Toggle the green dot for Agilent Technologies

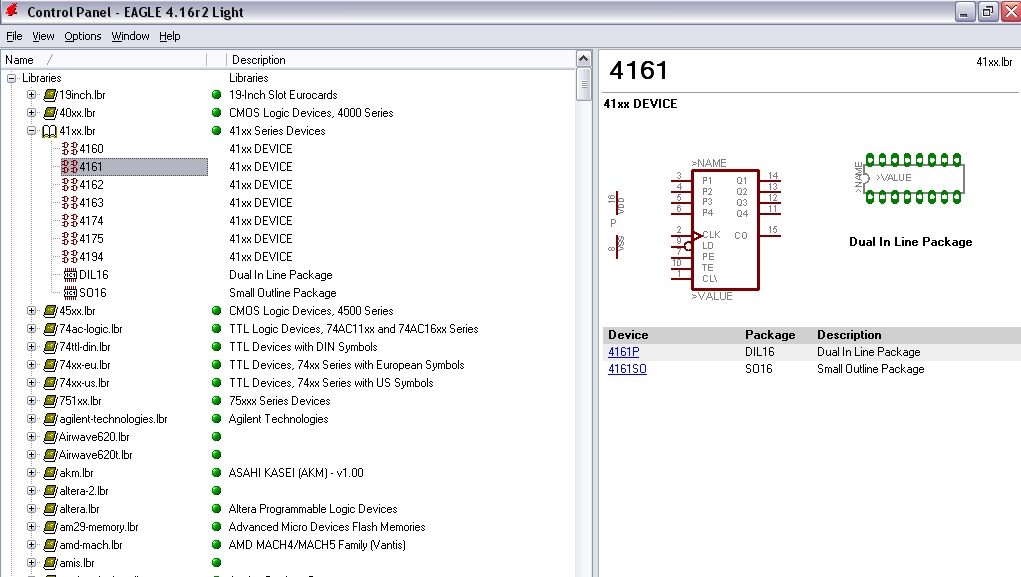pyautogui.click(x=217, y=419)
